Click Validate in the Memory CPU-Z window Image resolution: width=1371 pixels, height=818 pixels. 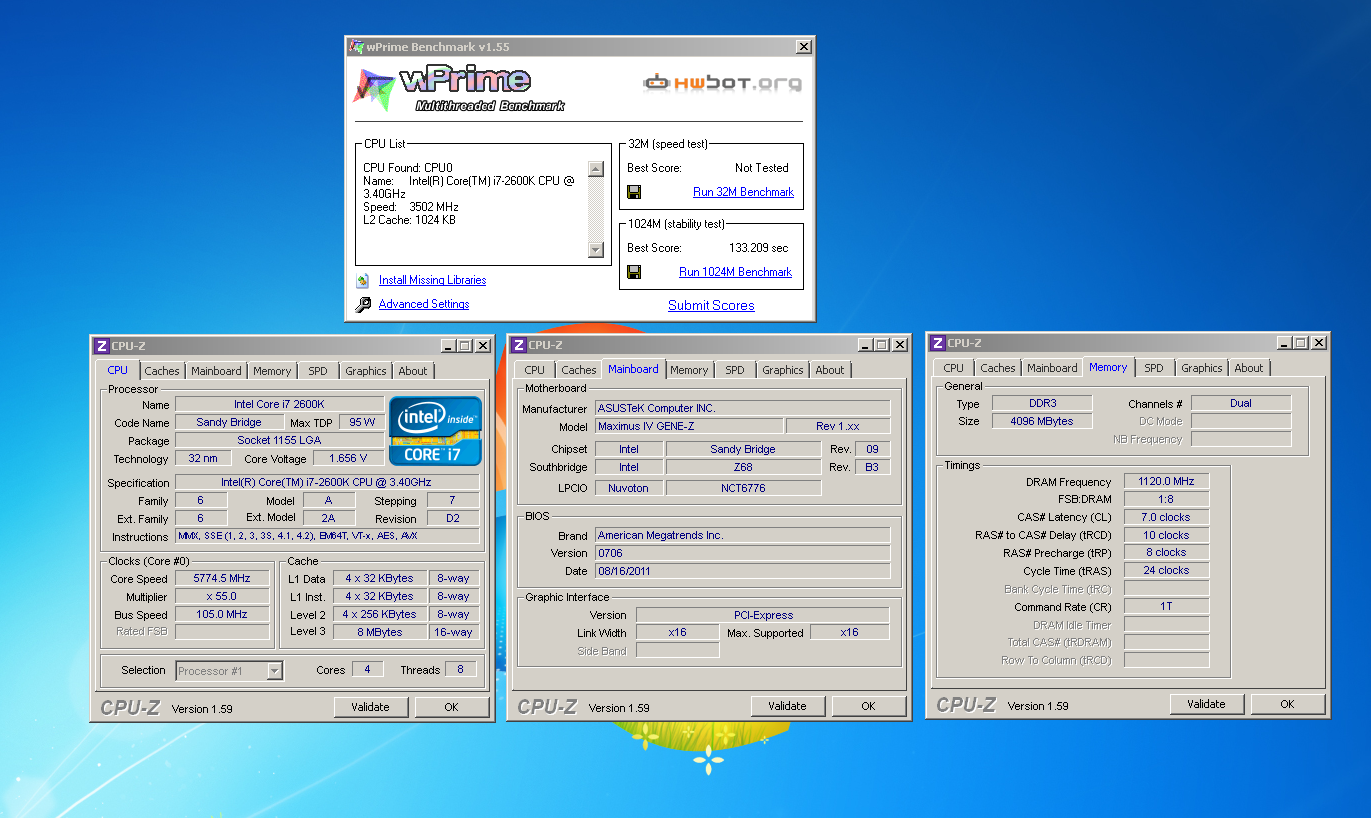click(1206, 704)
